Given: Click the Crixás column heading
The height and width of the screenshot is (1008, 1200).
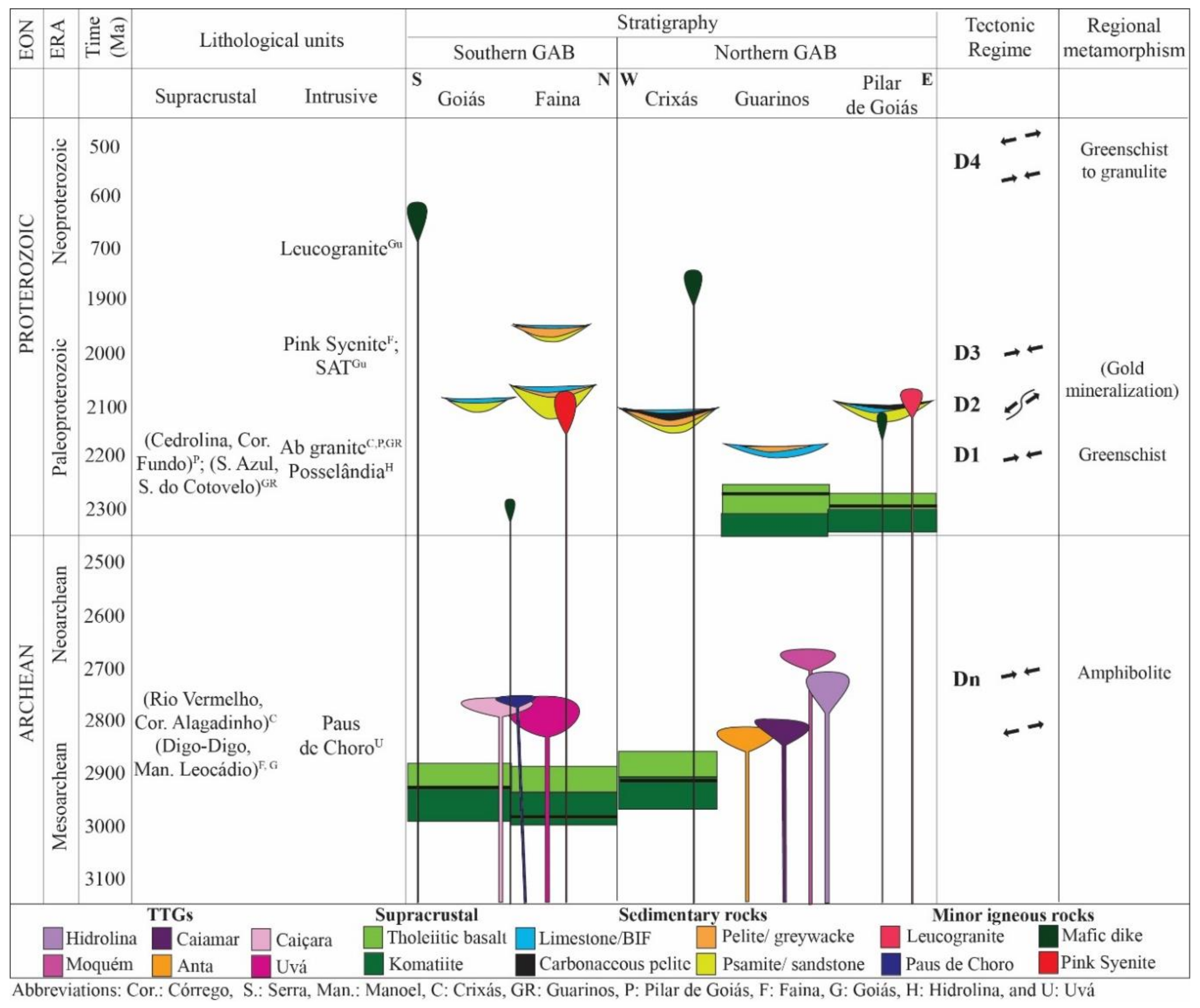Looking at the screenshot, I should tap(671, 99).
